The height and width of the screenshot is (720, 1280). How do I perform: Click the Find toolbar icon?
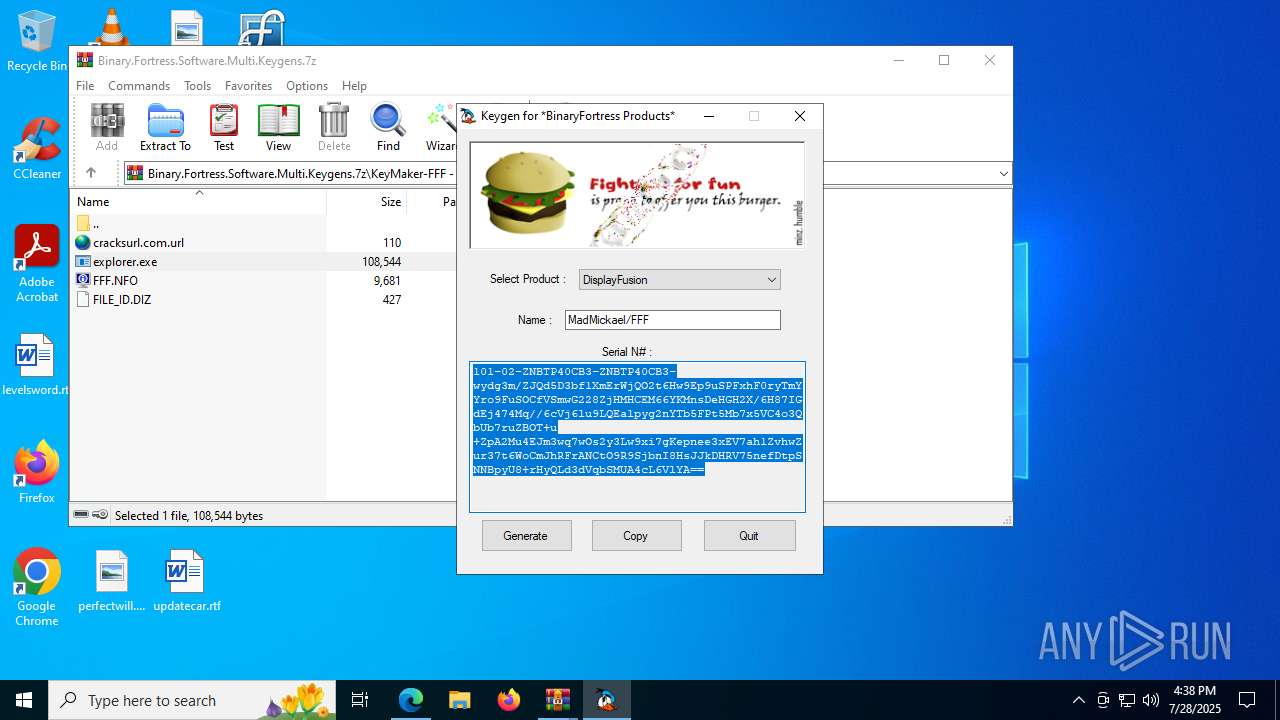388,127
